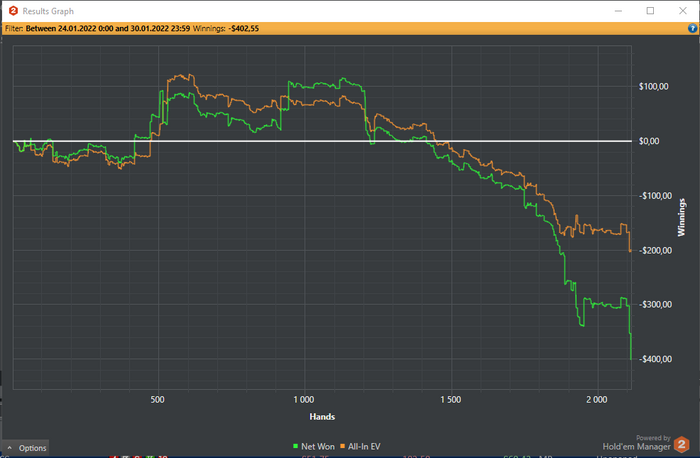Image resolution: width=700 pixels, height=458 pixels.
Task: Click the orange All-In EV color swatch
Action: (x=342, y=446)
